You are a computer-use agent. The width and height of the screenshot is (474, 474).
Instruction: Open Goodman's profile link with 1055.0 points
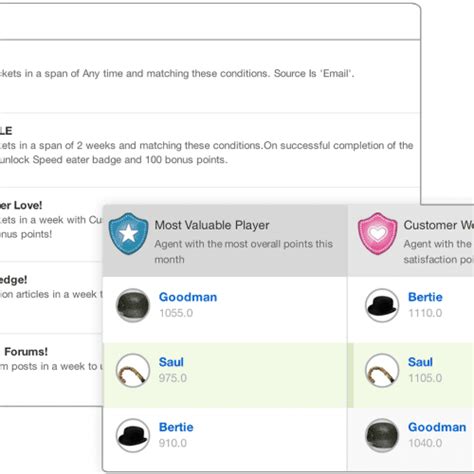[x=188, y=297]
